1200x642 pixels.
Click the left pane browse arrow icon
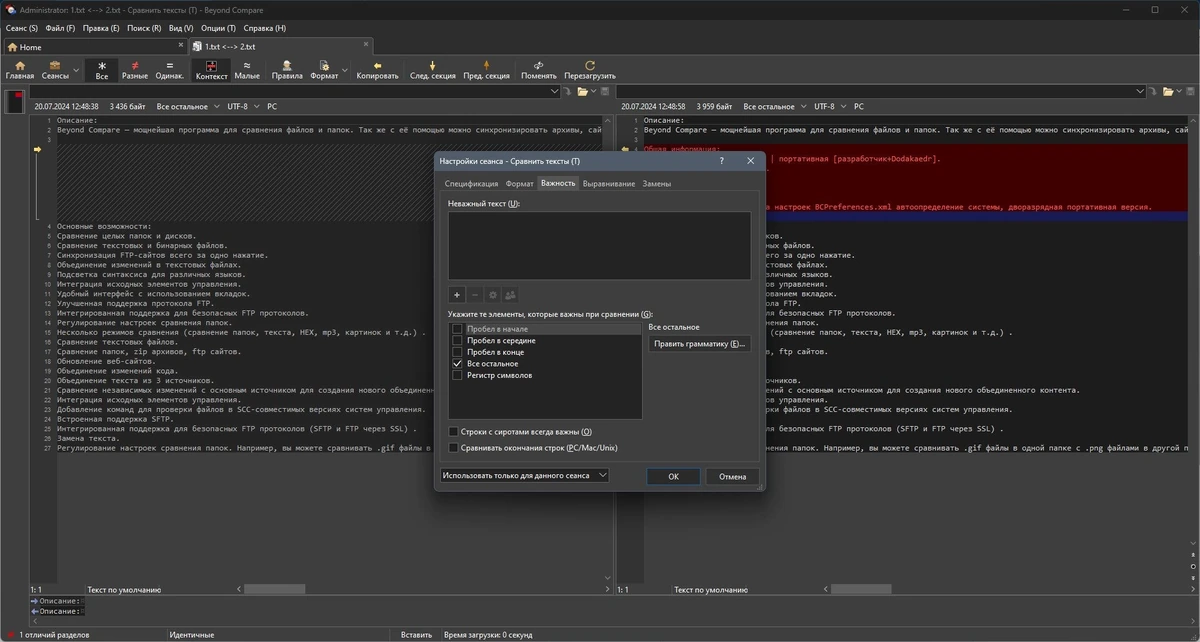pos(566,92)
